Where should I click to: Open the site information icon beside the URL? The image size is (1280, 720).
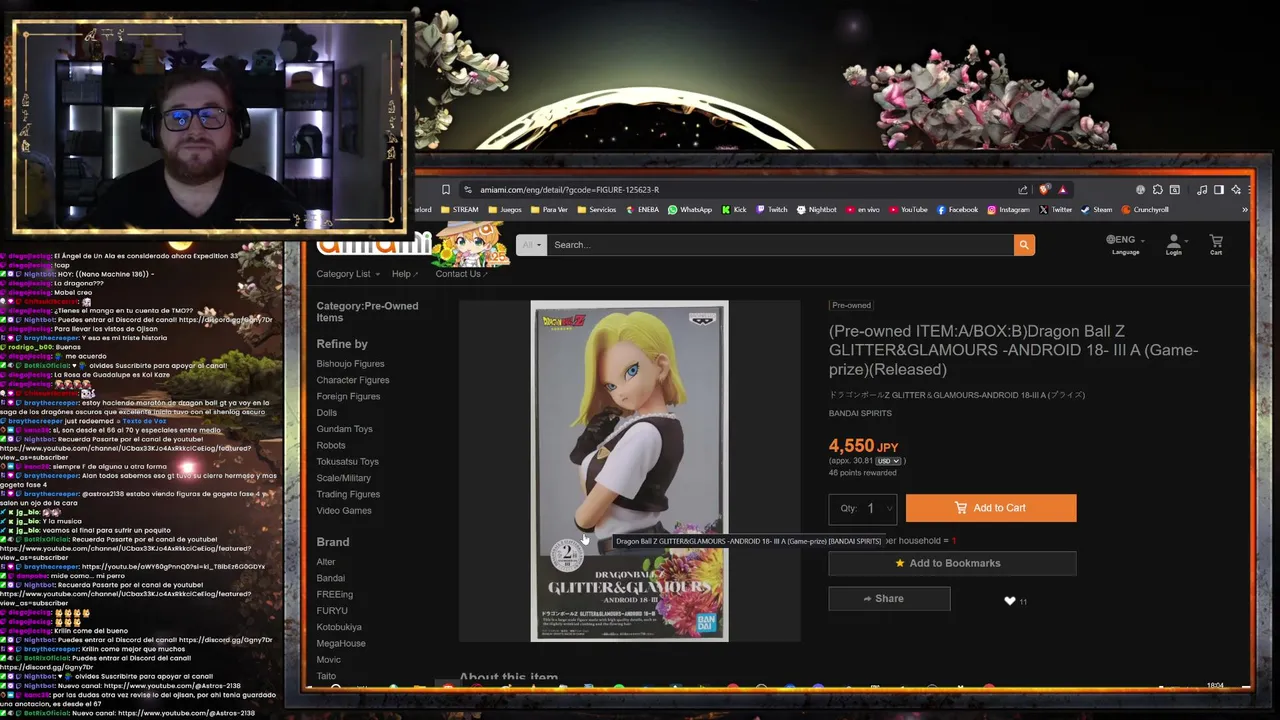pos(467,189)
